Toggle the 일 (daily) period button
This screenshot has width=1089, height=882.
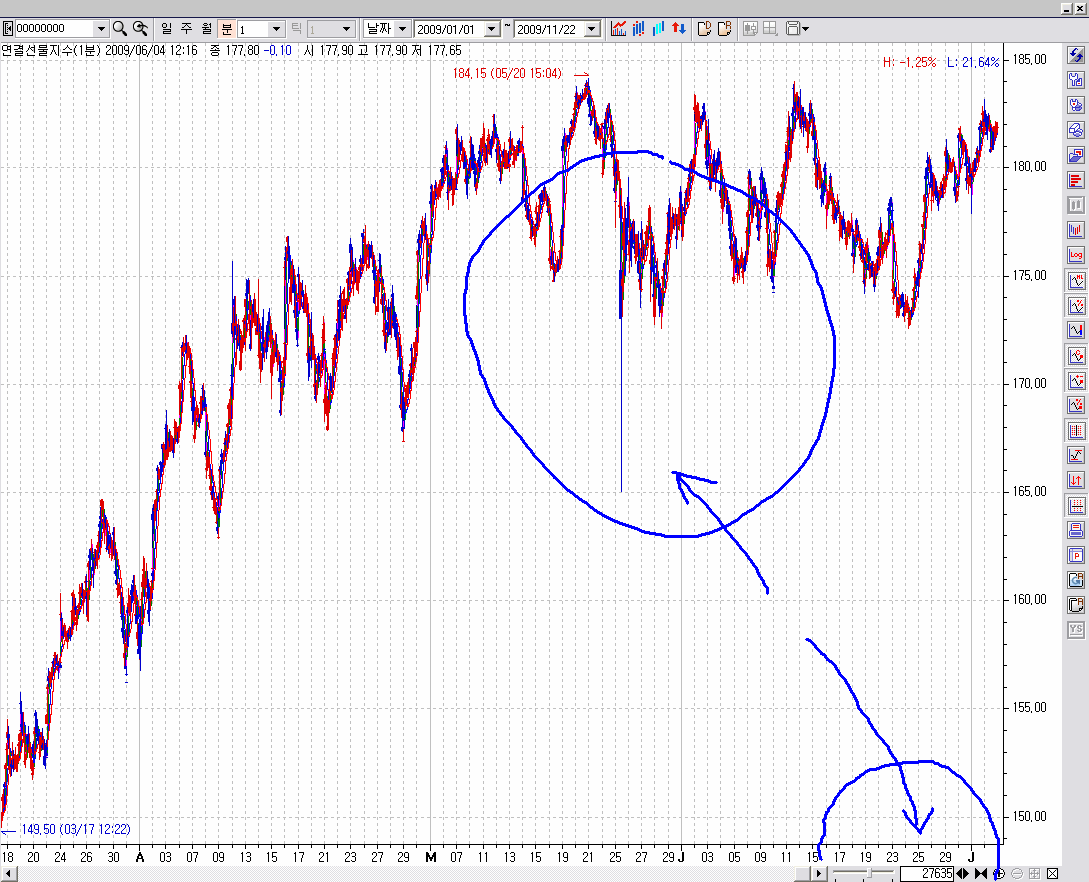coord(166,29)
